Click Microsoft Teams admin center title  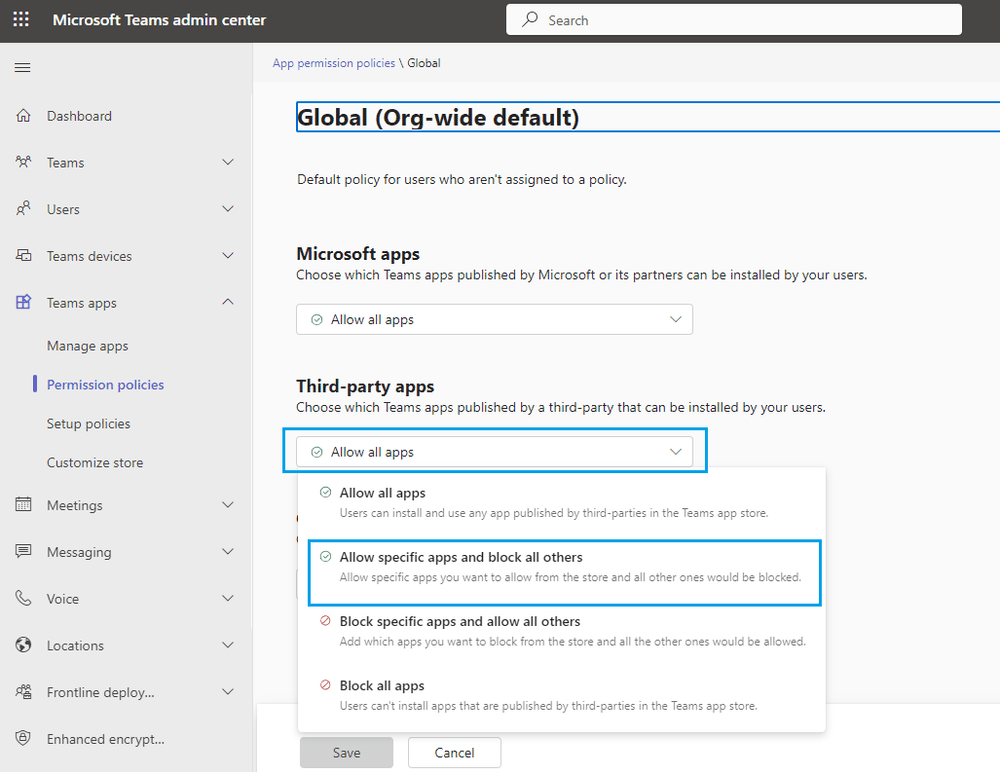click(x=159, y=20)
